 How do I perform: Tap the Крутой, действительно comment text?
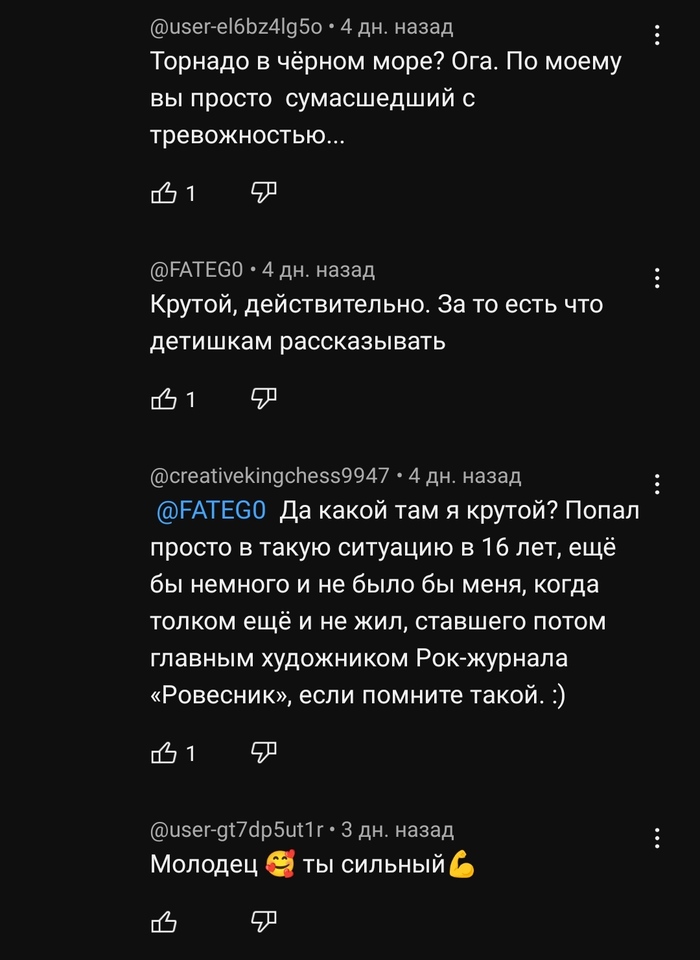pos(375,323)
